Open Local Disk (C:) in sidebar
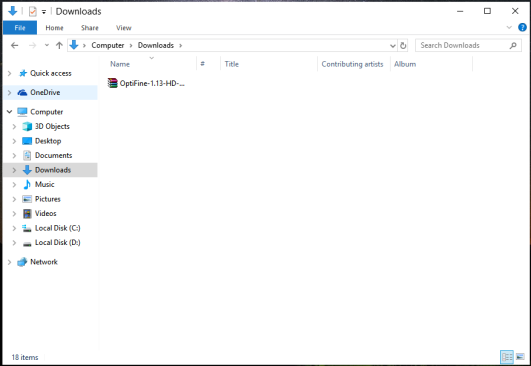 point(58,228)
